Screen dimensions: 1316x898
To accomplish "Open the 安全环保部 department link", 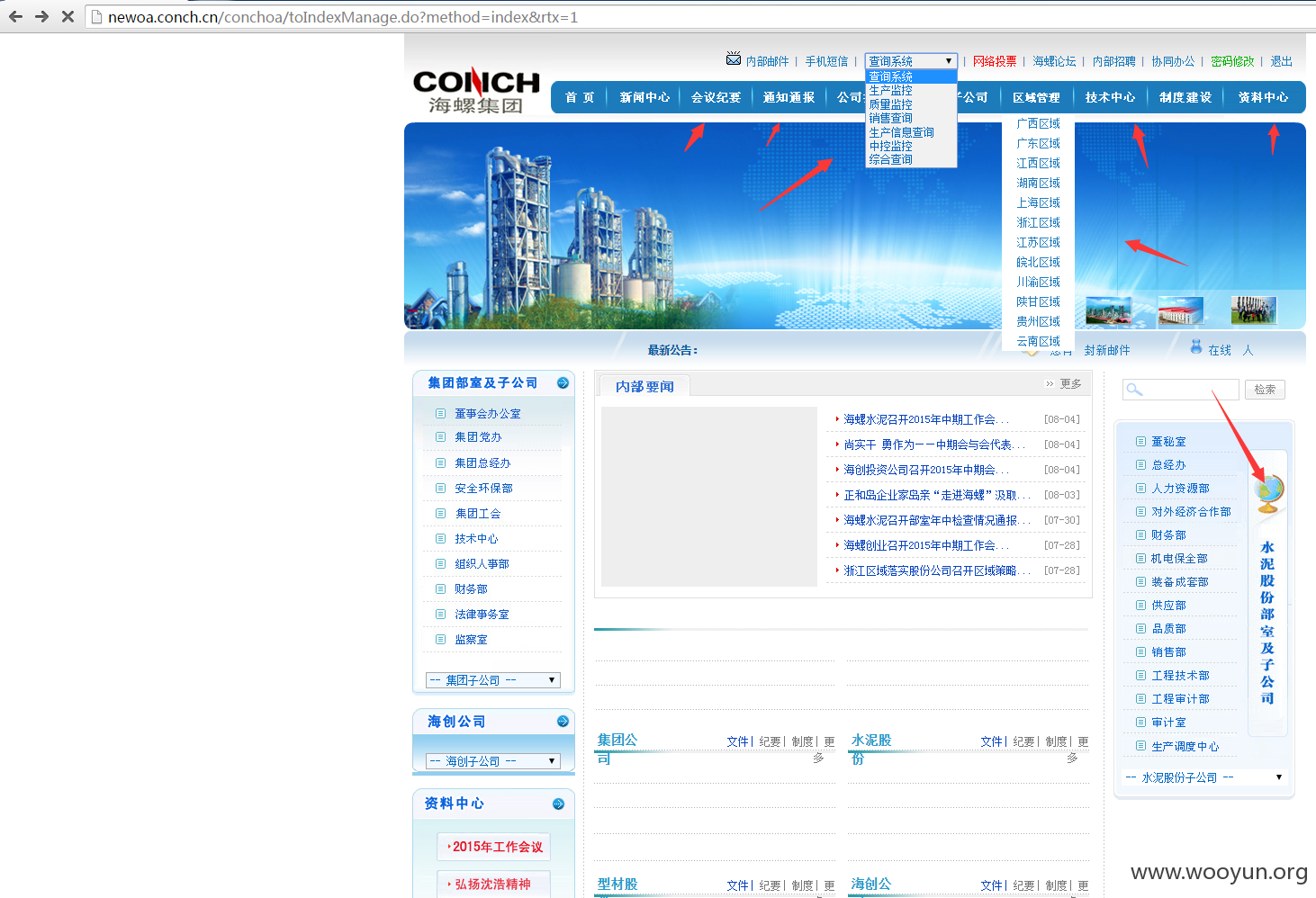I will [483, 489].
